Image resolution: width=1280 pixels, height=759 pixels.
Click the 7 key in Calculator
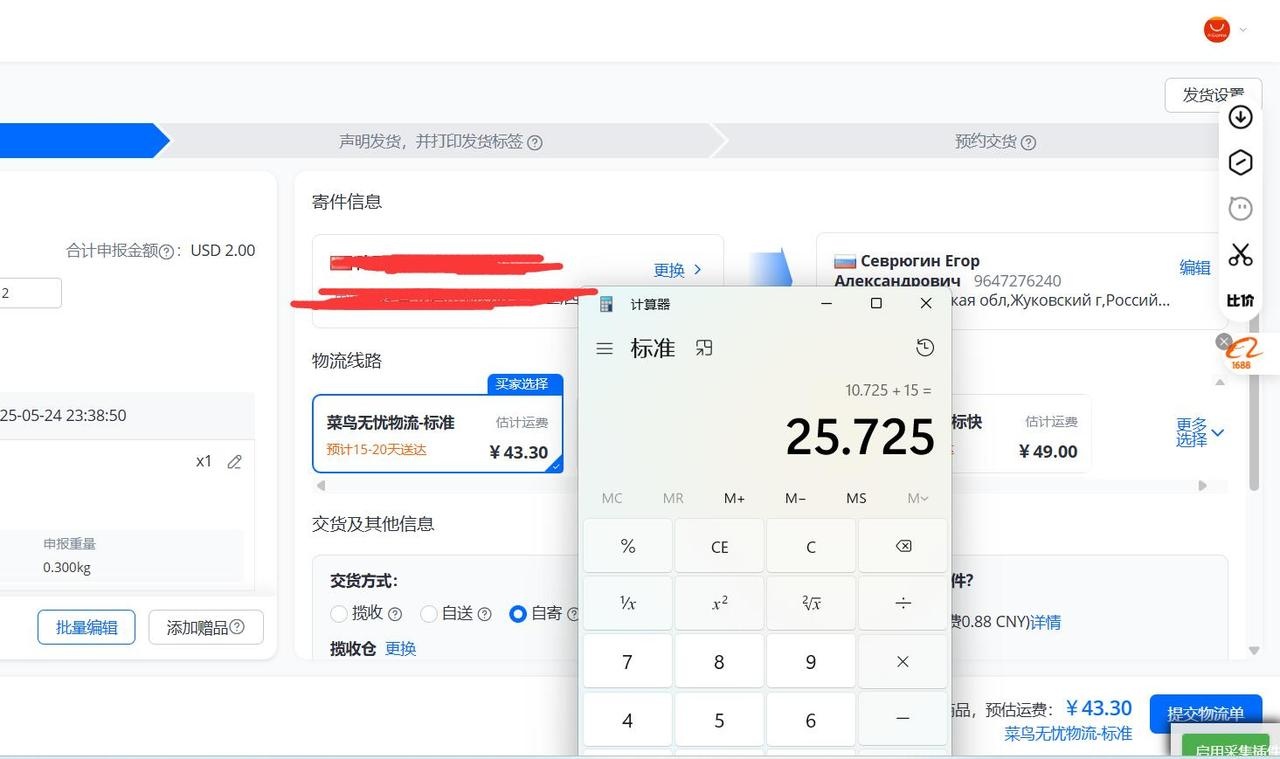[x=628, y=661]
